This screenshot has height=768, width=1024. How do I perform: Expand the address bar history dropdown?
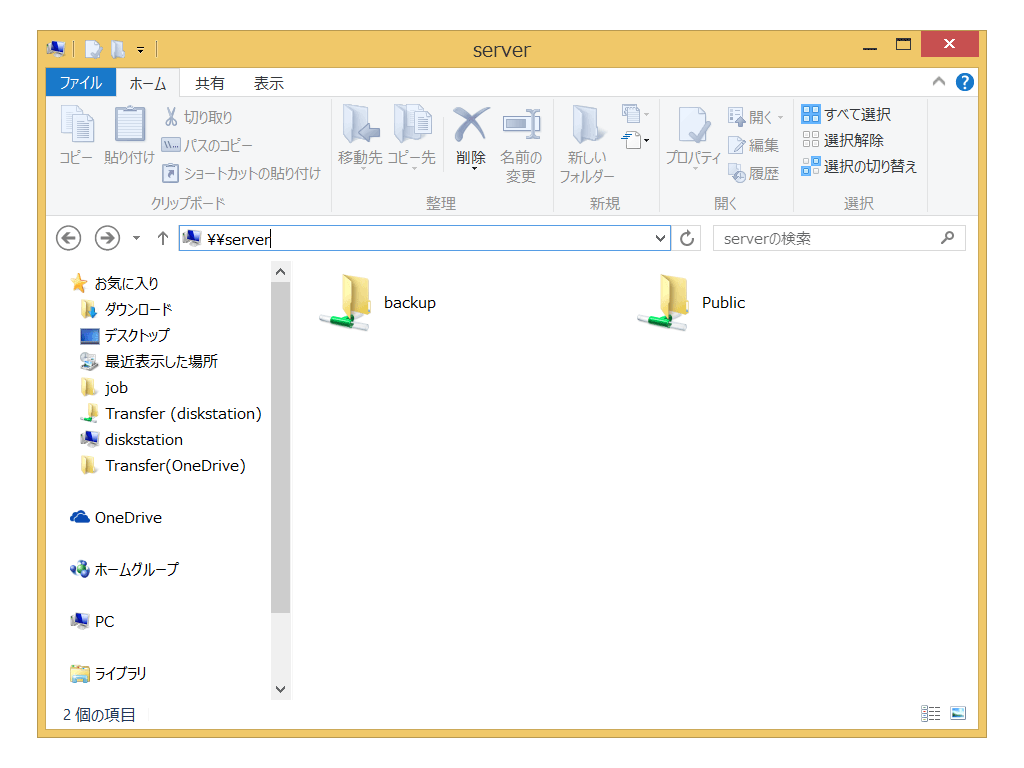660,239
